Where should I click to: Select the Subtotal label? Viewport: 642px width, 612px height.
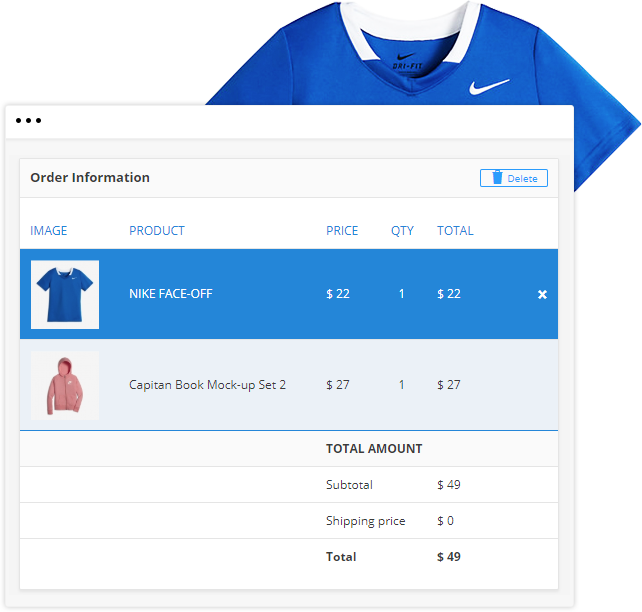349,485
